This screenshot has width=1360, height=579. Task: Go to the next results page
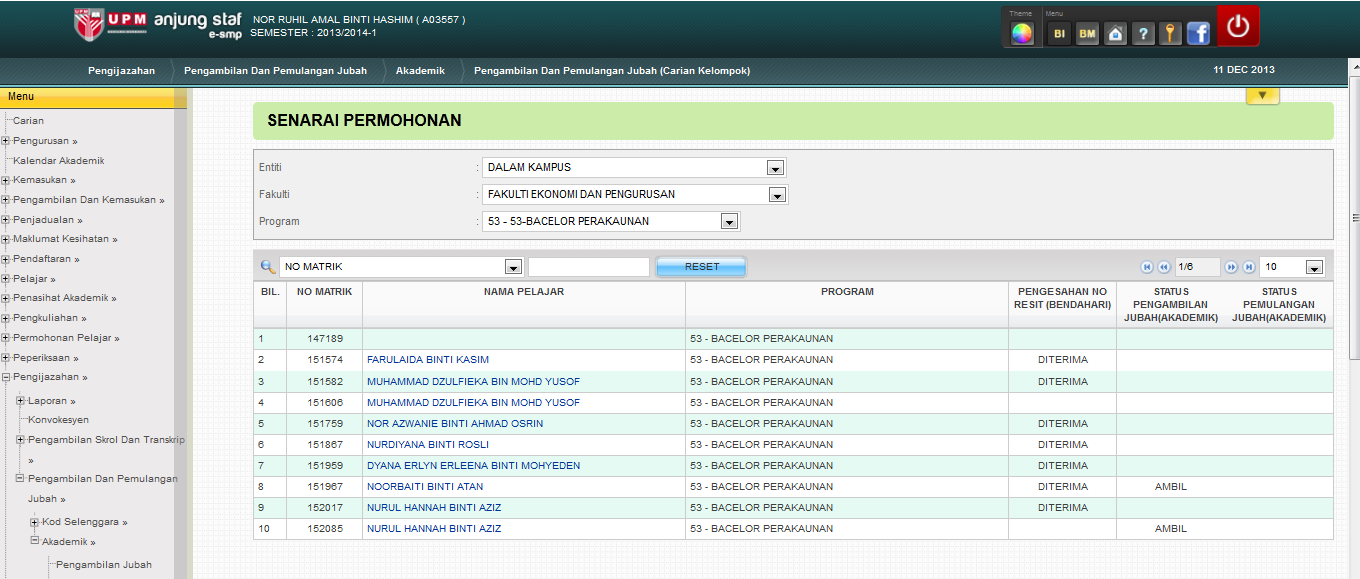[1232, 267]
